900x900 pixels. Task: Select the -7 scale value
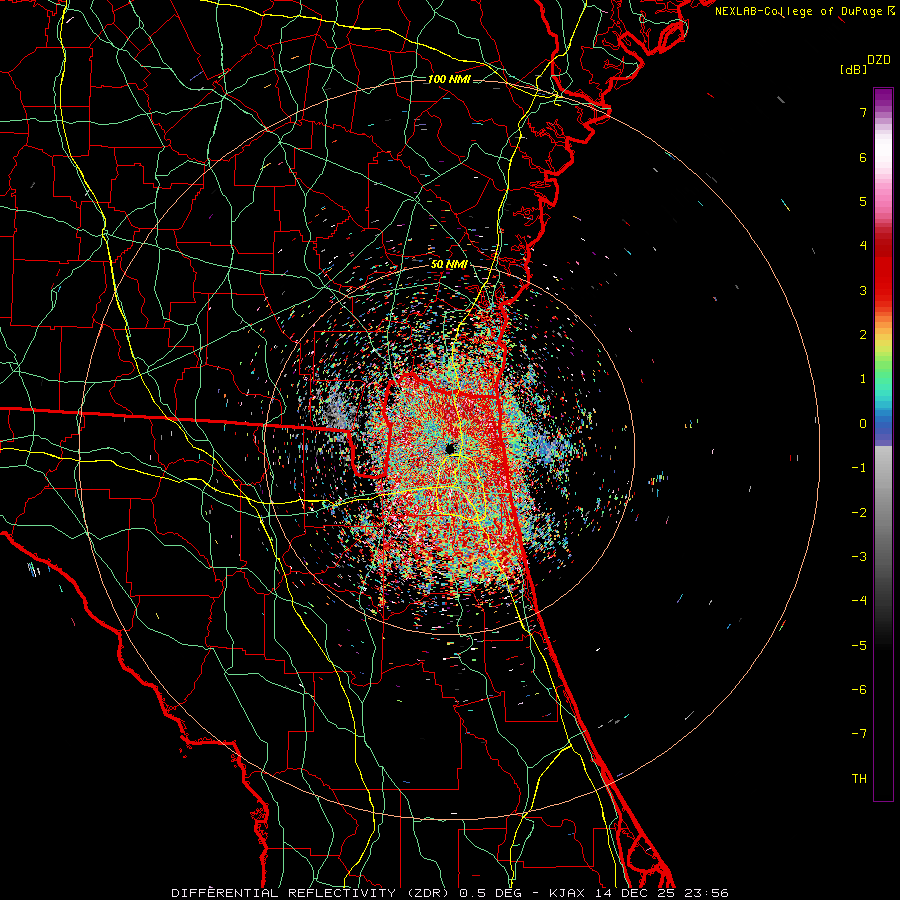(x=859, y=734)
